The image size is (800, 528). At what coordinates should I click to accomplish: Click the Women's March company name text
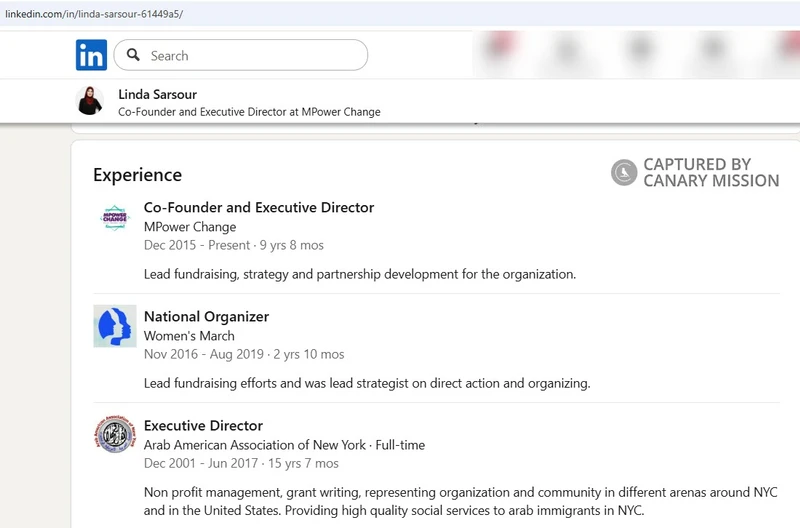189,336
